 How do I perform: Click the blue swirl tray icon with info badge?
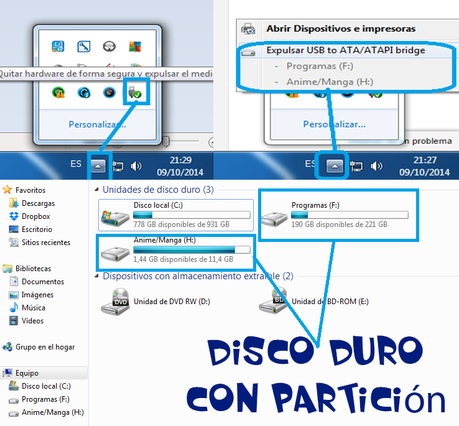click(x=84, y=92)
